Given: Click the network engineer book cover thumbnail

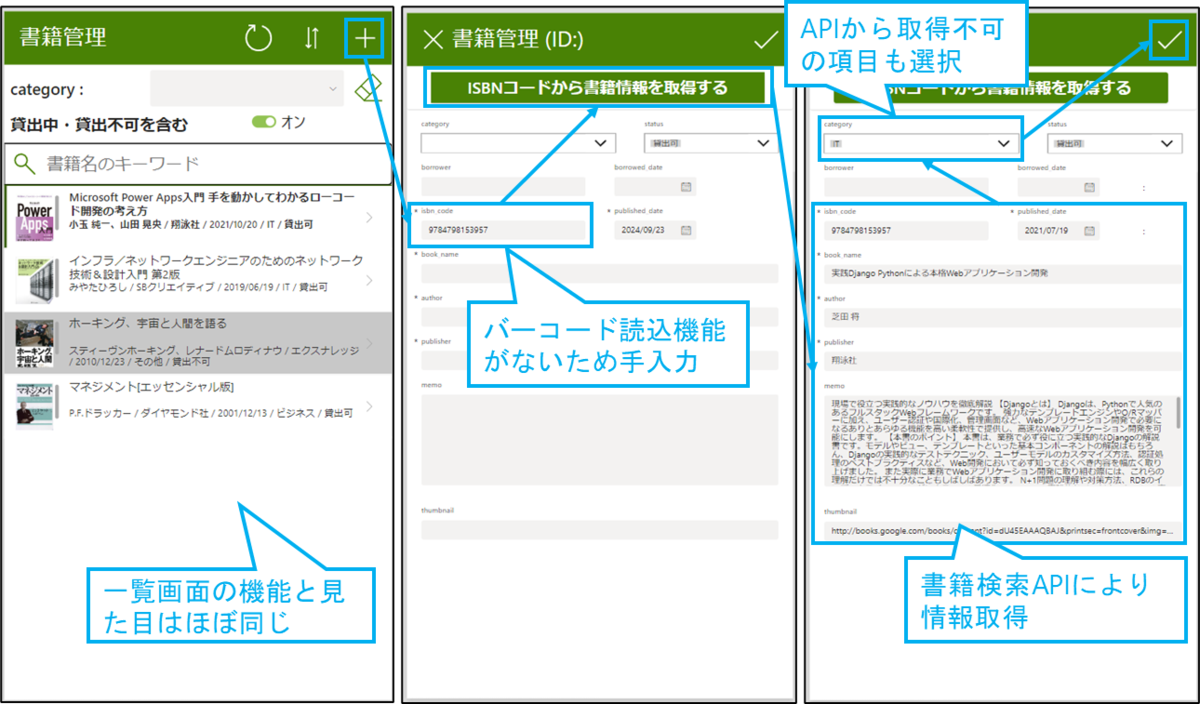Looking at the screenshot, I should (x=35, y=280).
